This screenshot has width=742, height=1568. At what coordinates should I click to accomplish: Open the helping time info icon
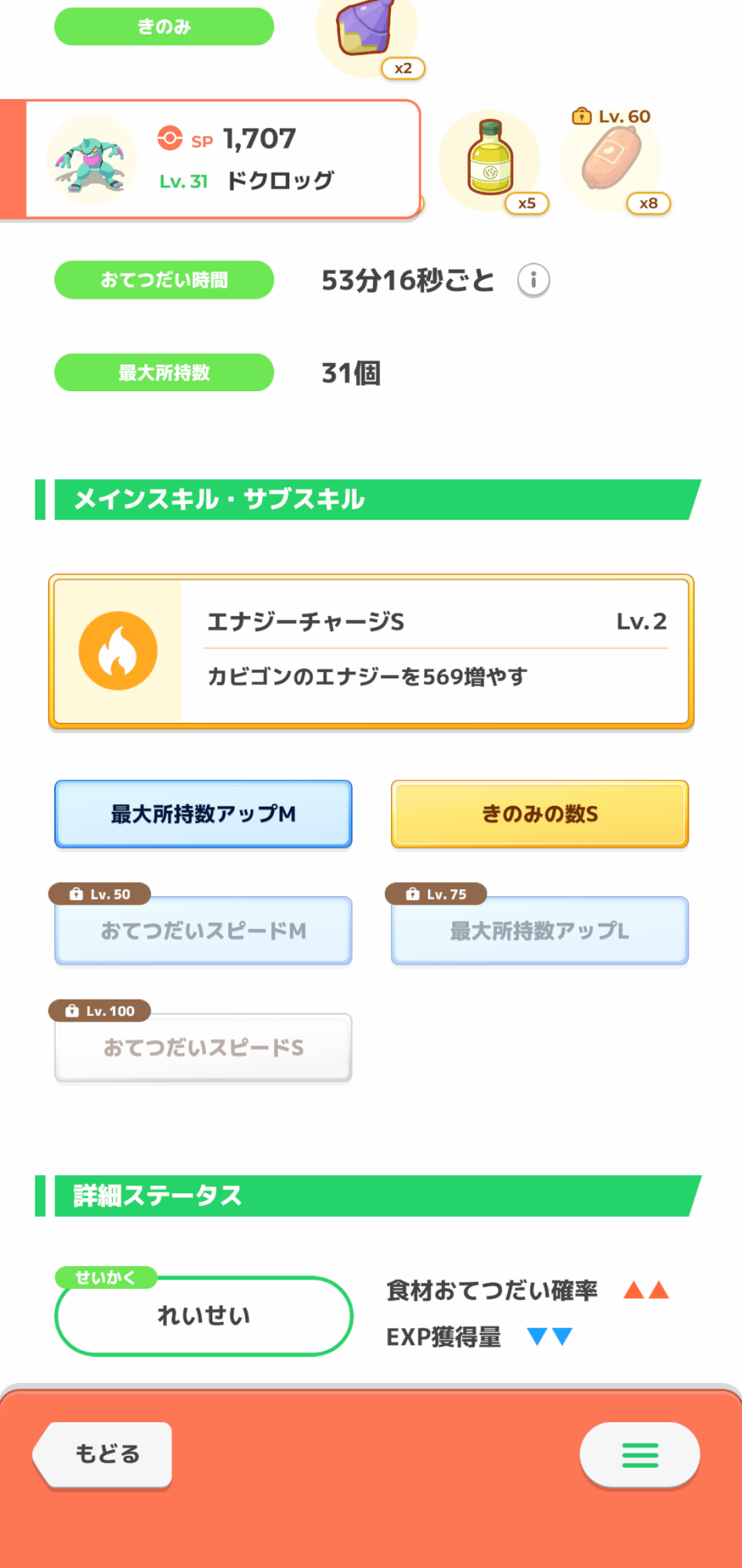click(534, 280)
